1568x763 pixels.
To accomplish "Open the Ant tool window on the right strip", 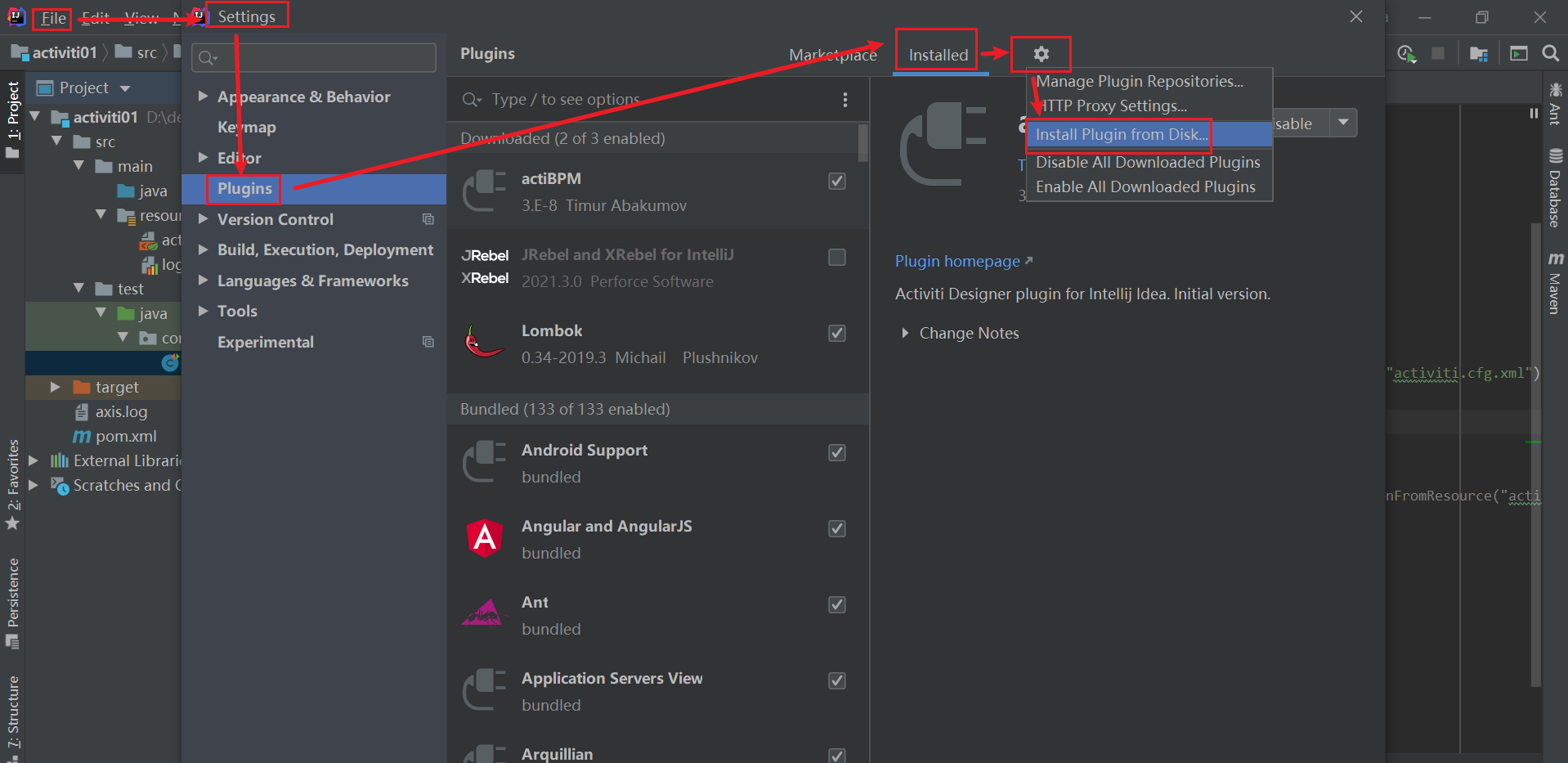I will [1555, 104].
